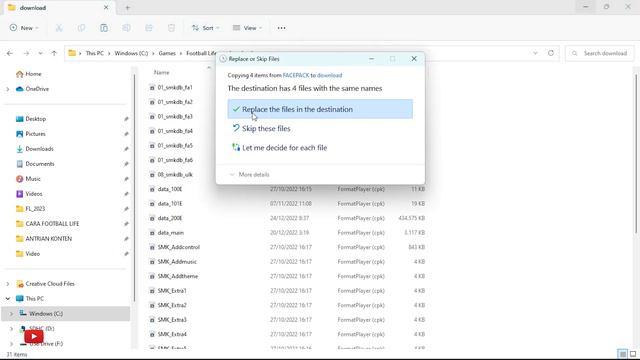Click the FACEPACK source link
Image resolution: width=640 pixels, height=360 pixels.
(296, 76)
